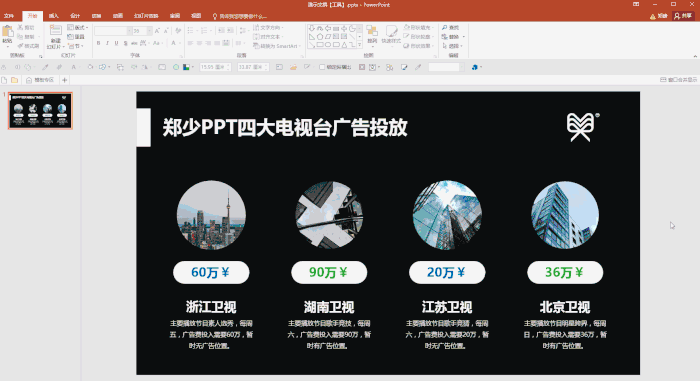Select slide 1 thumbnail
700x381 pixels.
point(40,110)
